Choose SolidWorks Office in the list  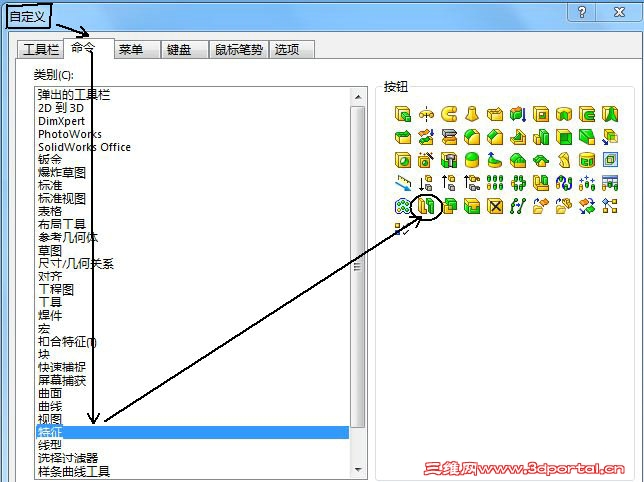84,147
